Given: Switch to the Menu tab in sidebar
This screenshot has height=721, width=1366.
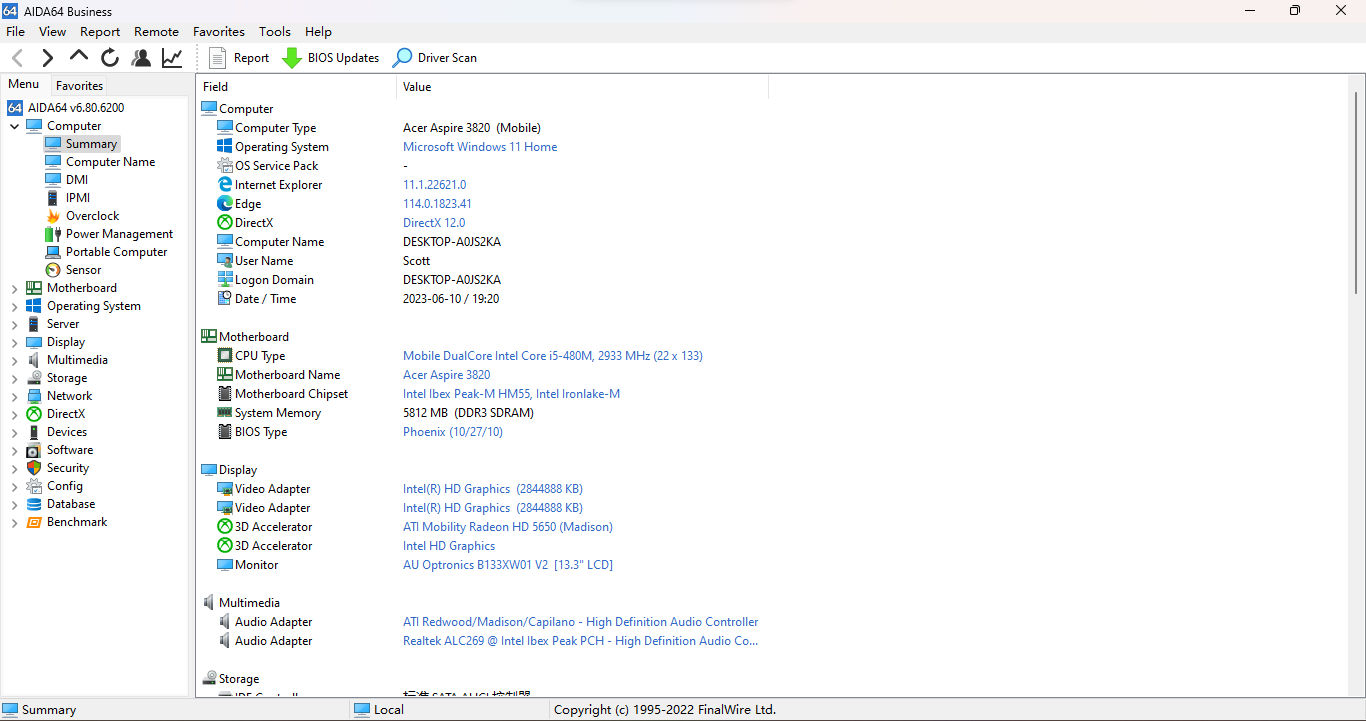Looking at the screenshot, I should coord(24,85).
